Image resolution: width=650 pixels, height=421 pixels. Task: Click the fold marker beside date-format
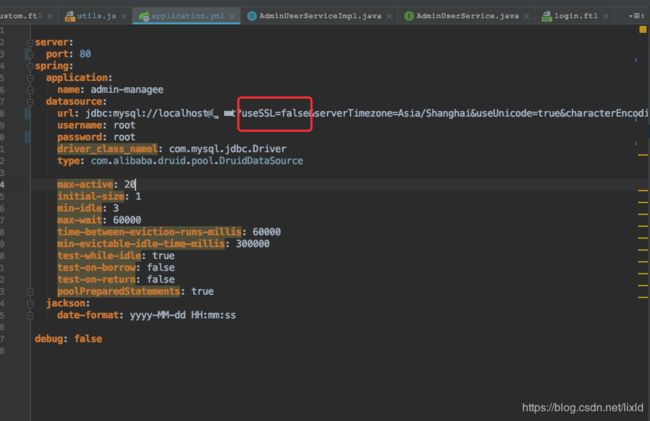click(x=30, y=316)
